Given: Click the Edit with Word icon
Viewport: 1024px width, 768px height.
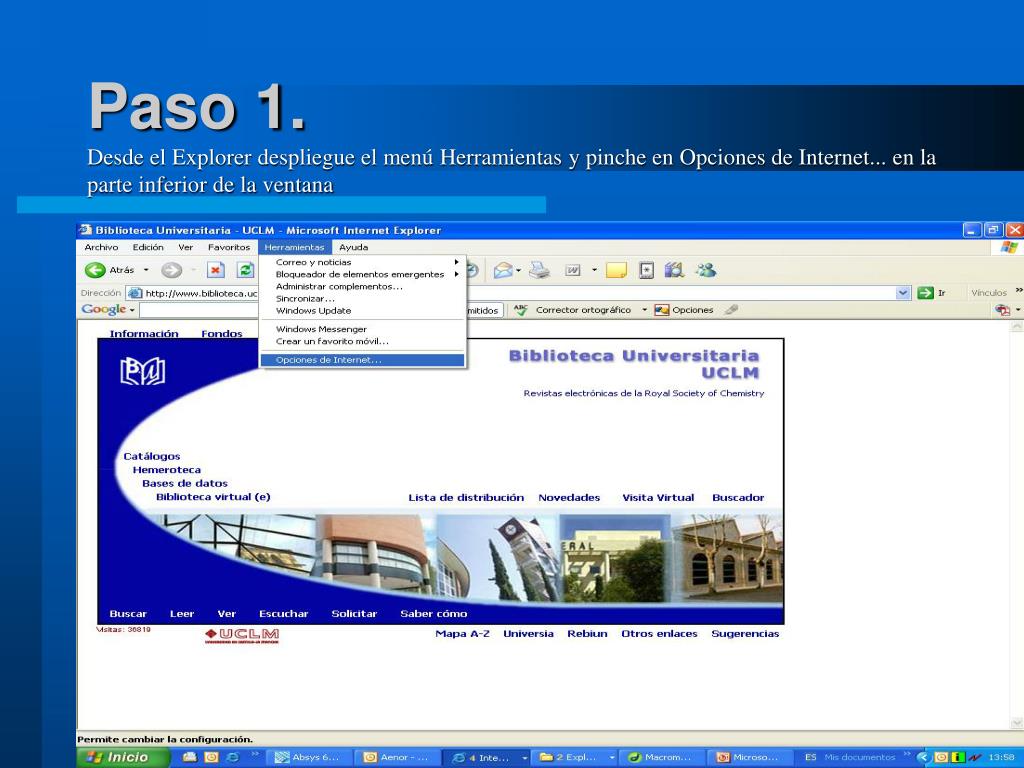Looking at the screenshot, I should [x=573, y=270].
